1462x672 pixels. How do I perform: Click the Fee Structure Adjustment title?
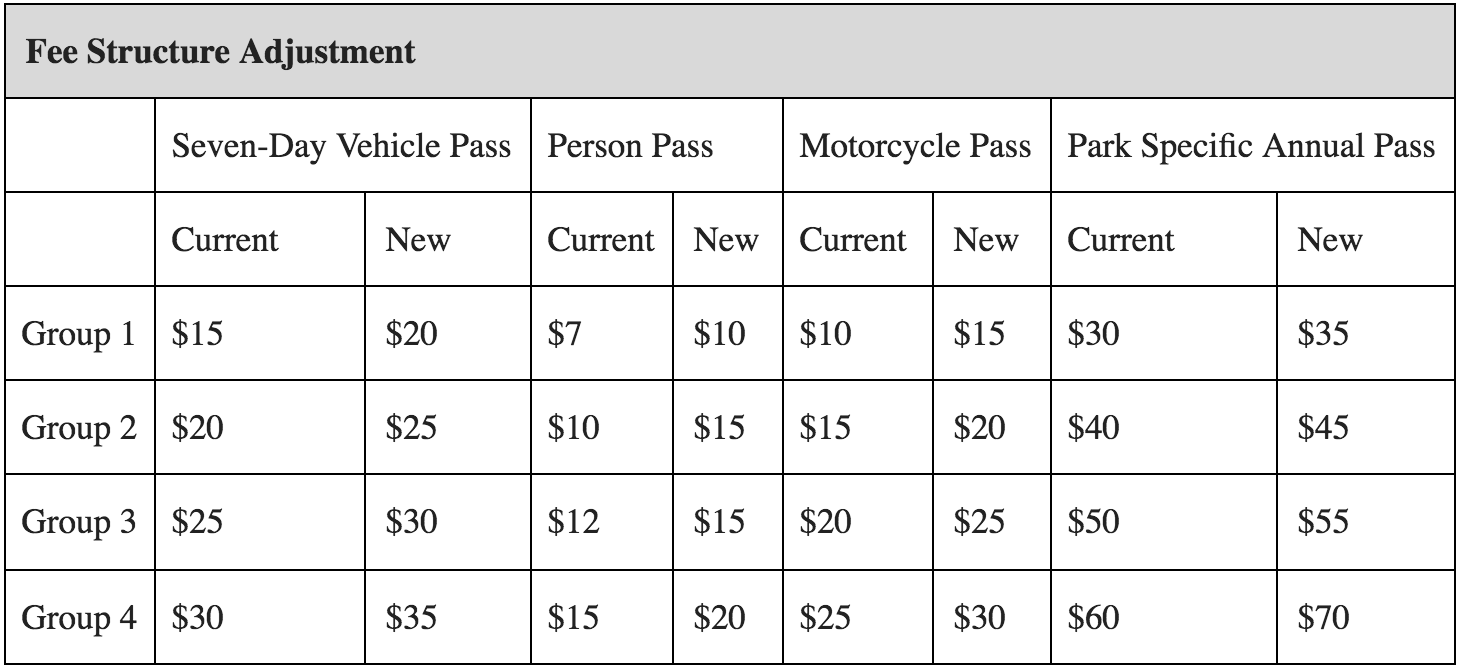(220, 52)
